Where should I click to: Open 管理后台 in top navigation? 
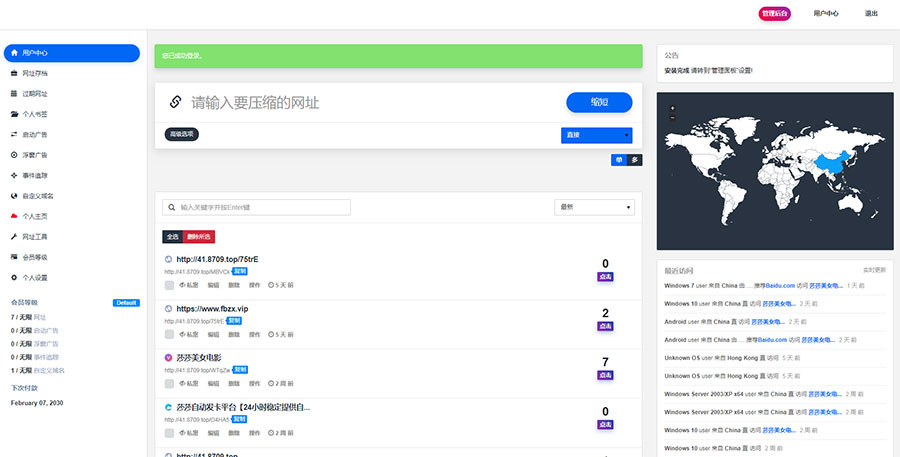(774, 14)
